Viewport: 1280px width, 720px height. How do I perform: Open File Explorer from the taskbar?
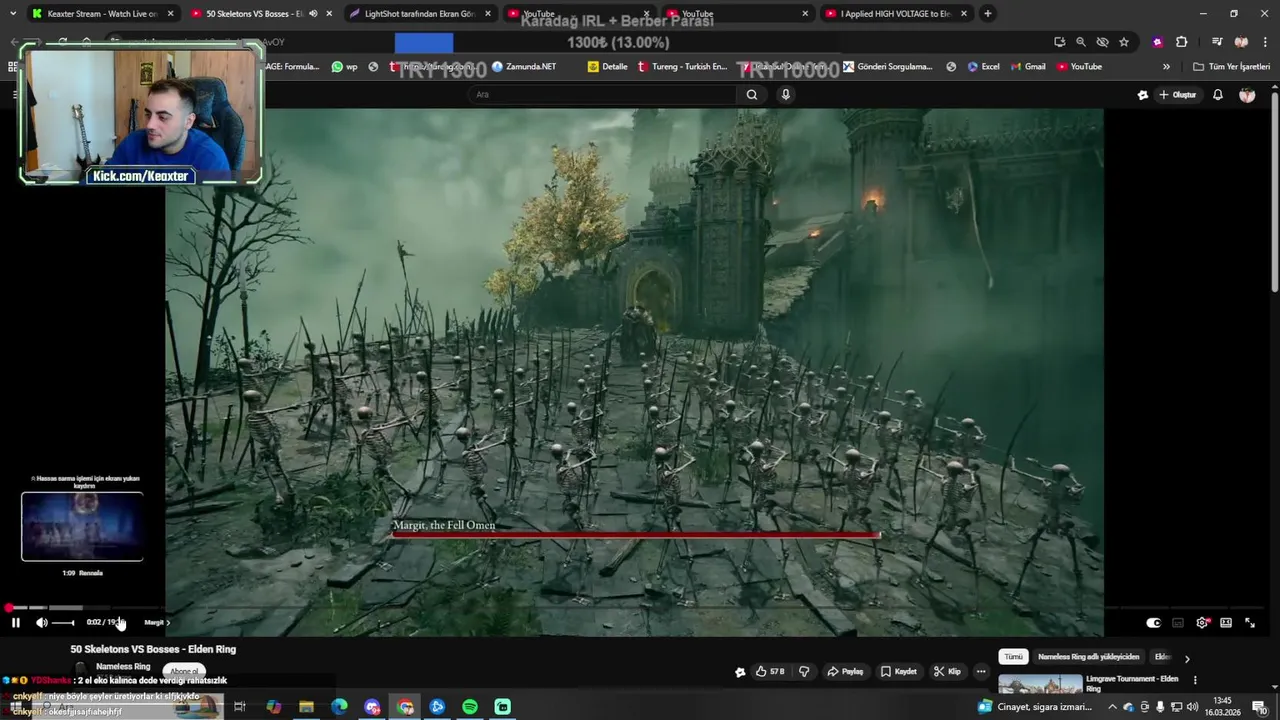pos(306,707)
